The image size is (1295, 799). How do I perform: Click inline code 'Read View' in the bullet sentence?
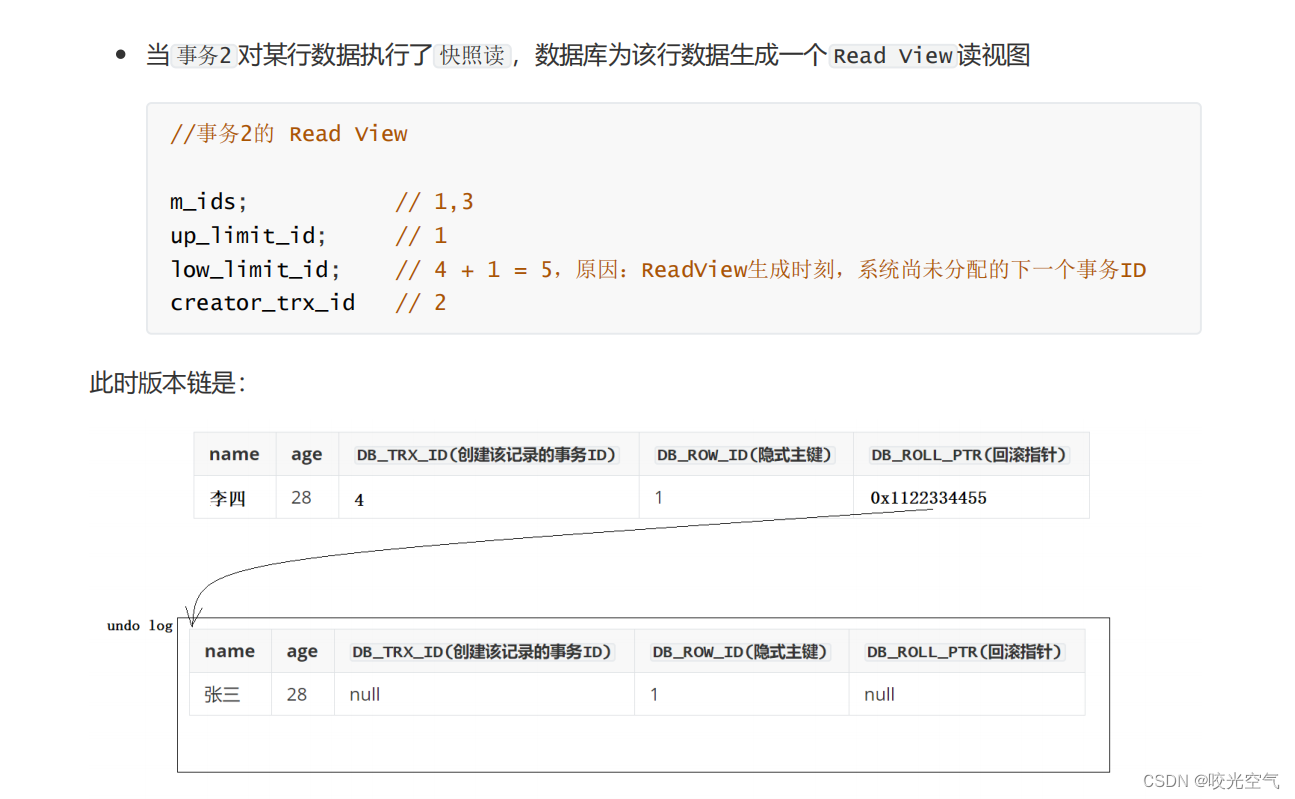pyautogui.click(x=892, y=56)
